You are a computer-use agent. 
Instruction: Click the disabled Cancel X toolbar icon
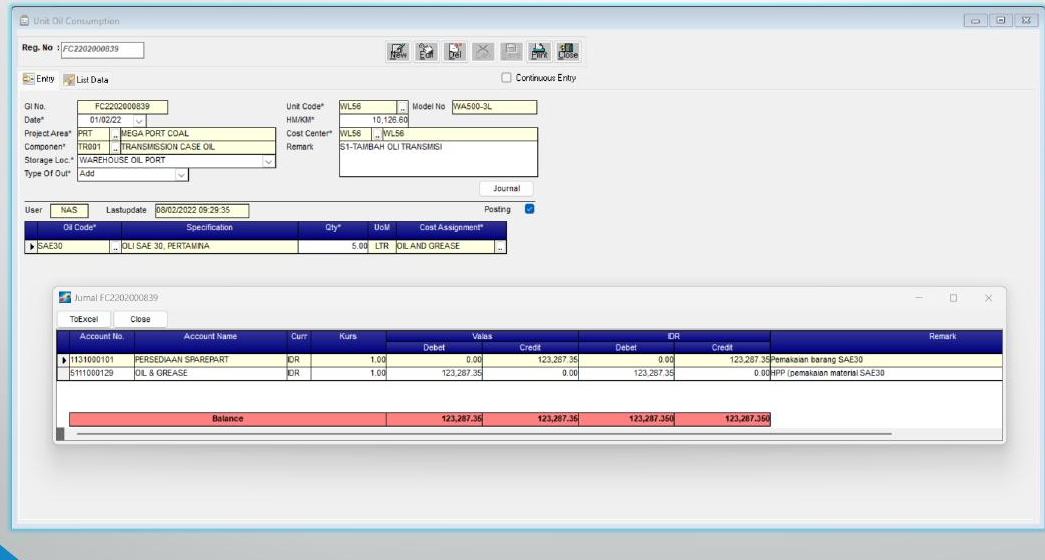pyautogui.click(x=483, y=51)
